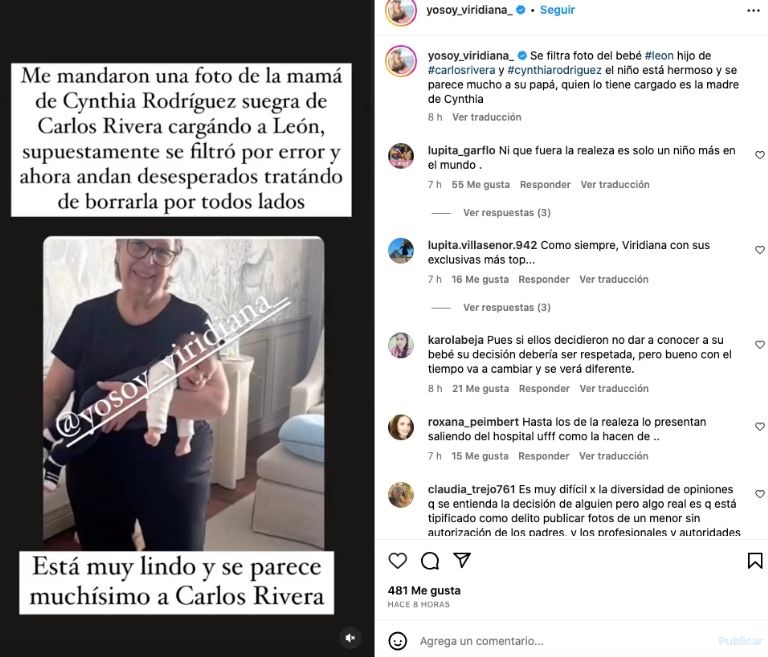Image resolution: width=768 pixels, height=657 pixels.
Task: Open yosoy_viridiana_ profile picture in header
Action: pyautogui.click(x=401, y=10)
